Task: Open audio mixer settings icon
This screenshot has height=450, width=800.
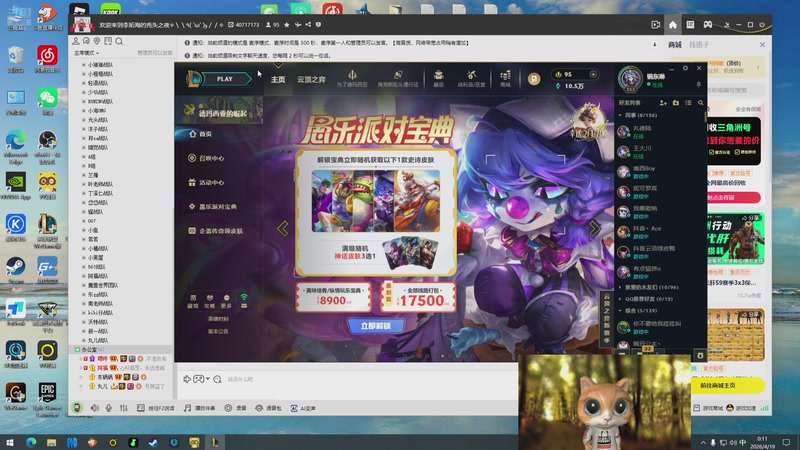Action: tap(124, 408)
